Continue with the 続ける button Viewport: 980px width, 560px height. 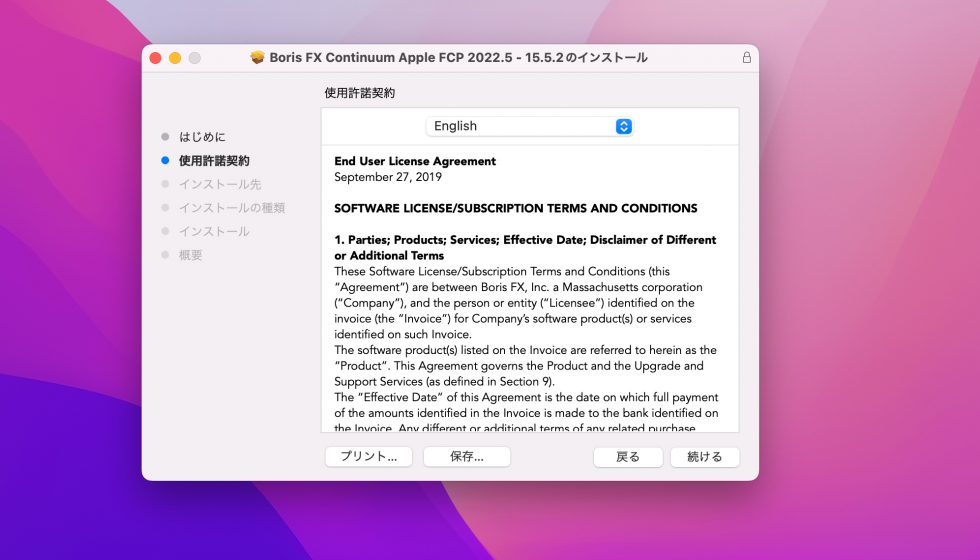tap(705, 457)
